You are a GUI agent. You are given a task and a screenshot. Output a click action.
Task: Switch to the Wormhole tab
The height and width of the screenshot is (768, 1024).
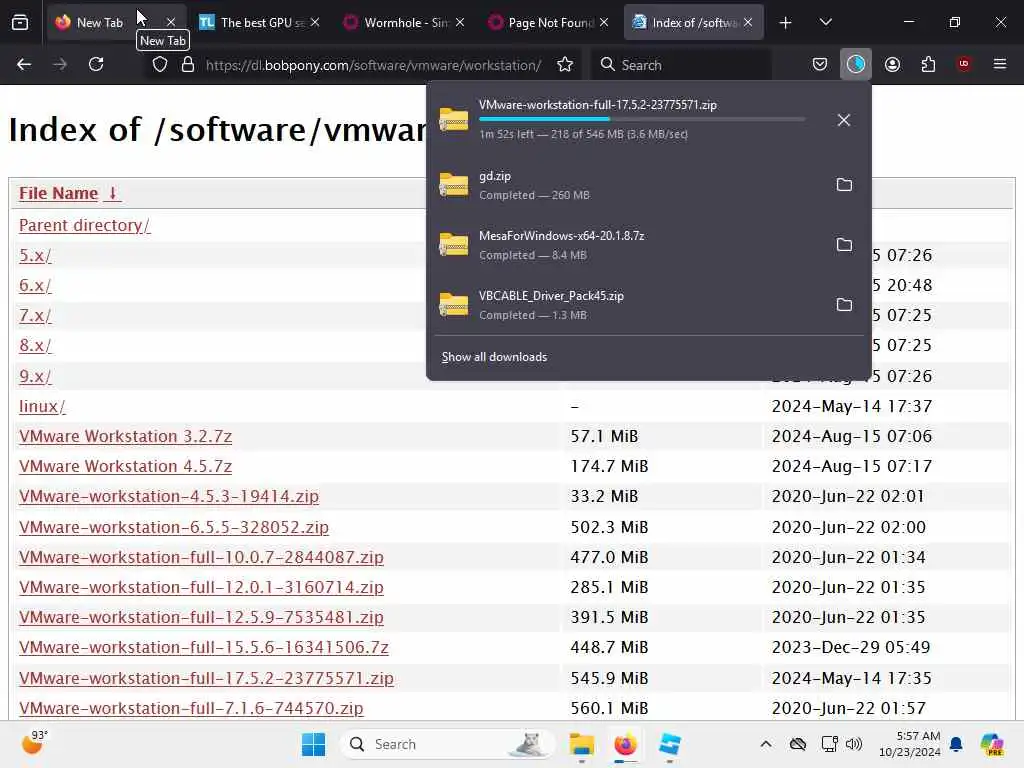406,23
